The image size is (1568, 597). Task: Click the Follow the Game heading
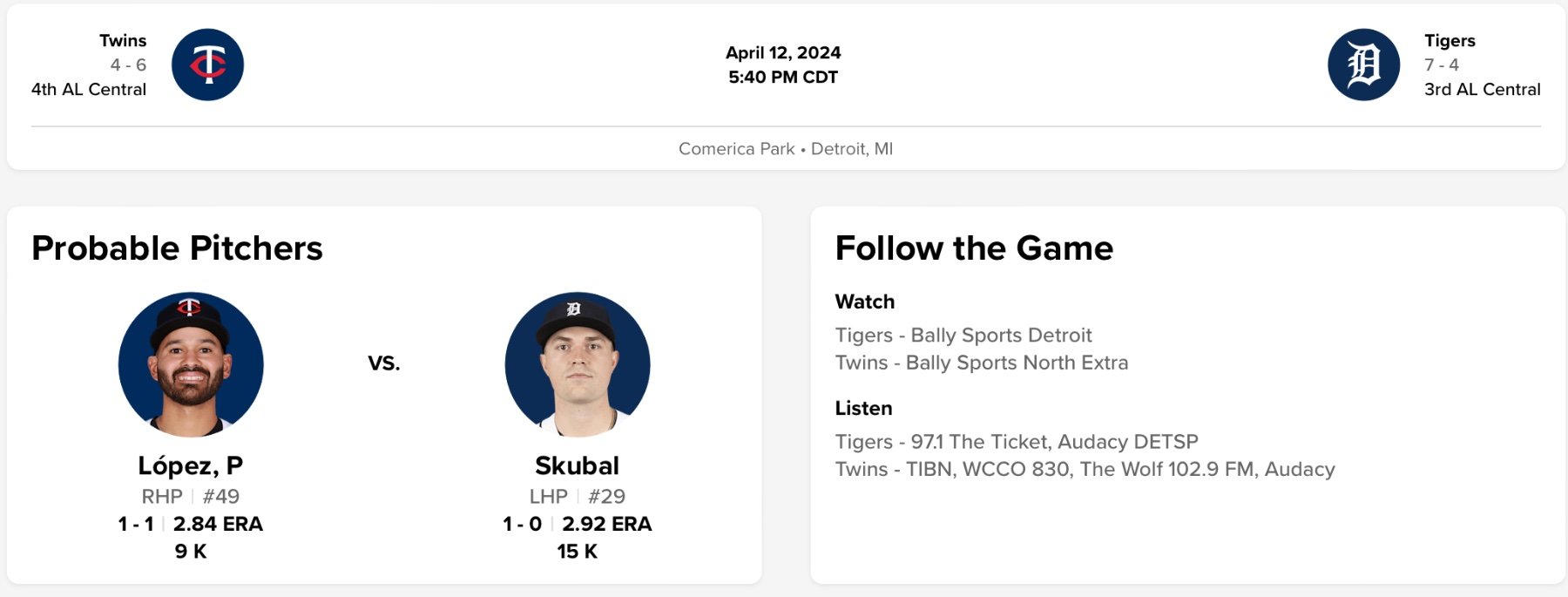tap(974, 248)
